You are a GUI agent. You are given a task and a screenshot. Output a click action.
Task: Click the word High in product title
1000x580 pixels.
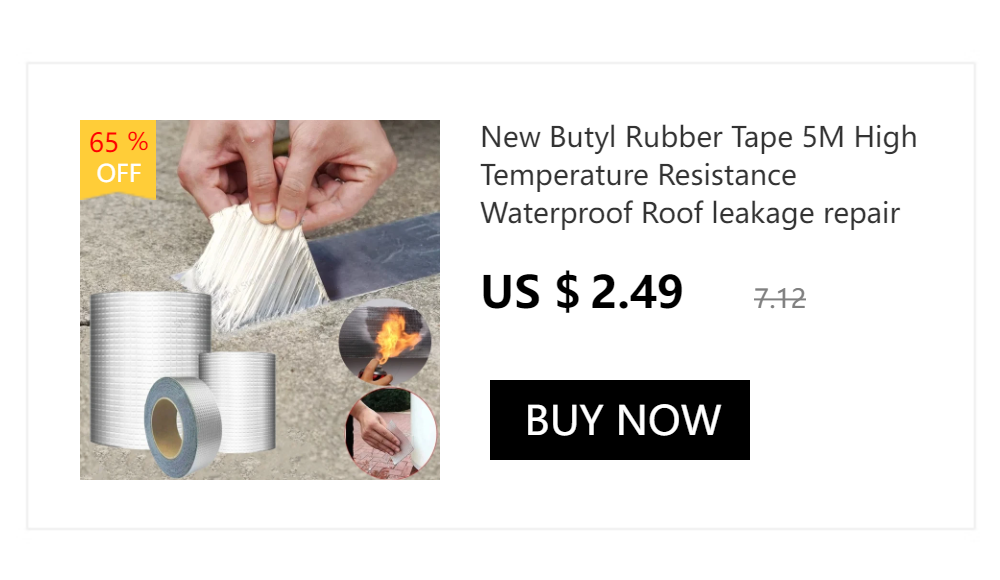pos(885,138)
